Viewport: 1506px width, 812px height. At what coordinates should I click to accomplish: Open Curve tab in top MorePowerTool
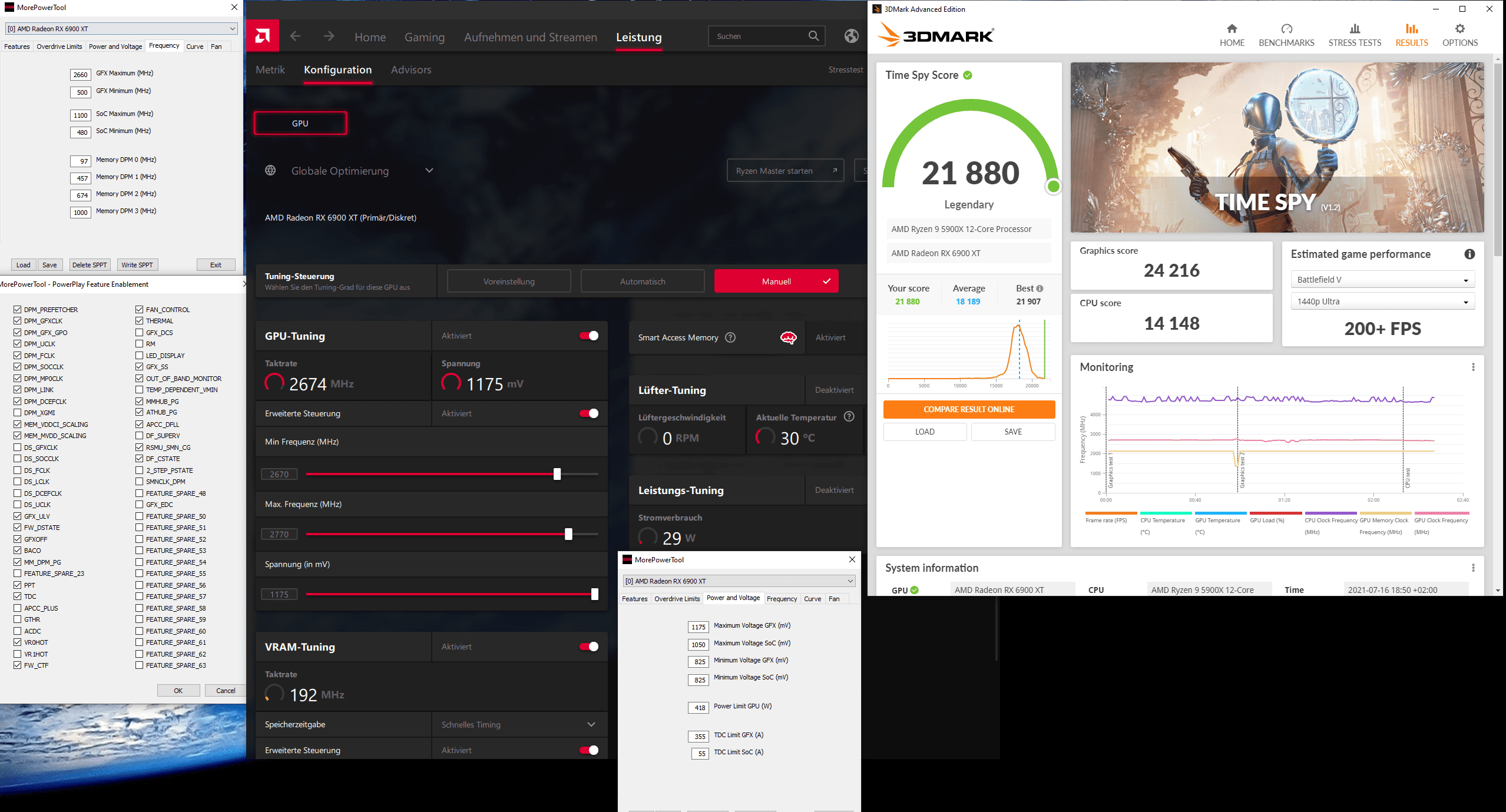point(194,47)
